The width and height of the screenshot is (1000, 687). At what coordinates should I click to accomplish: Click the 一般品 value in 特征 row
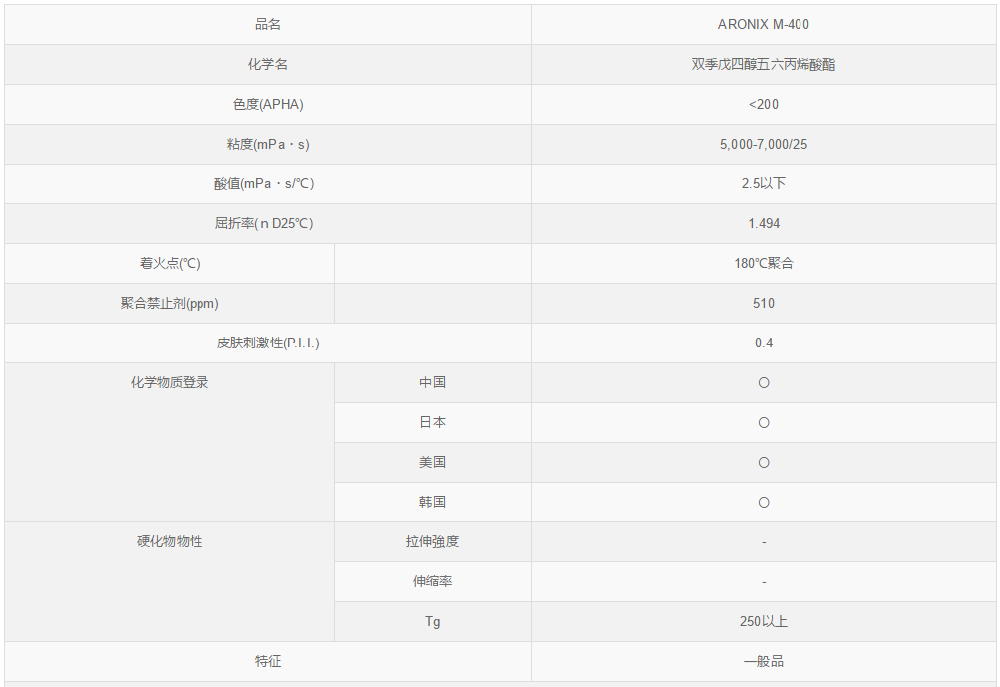[x=764, y=661]
